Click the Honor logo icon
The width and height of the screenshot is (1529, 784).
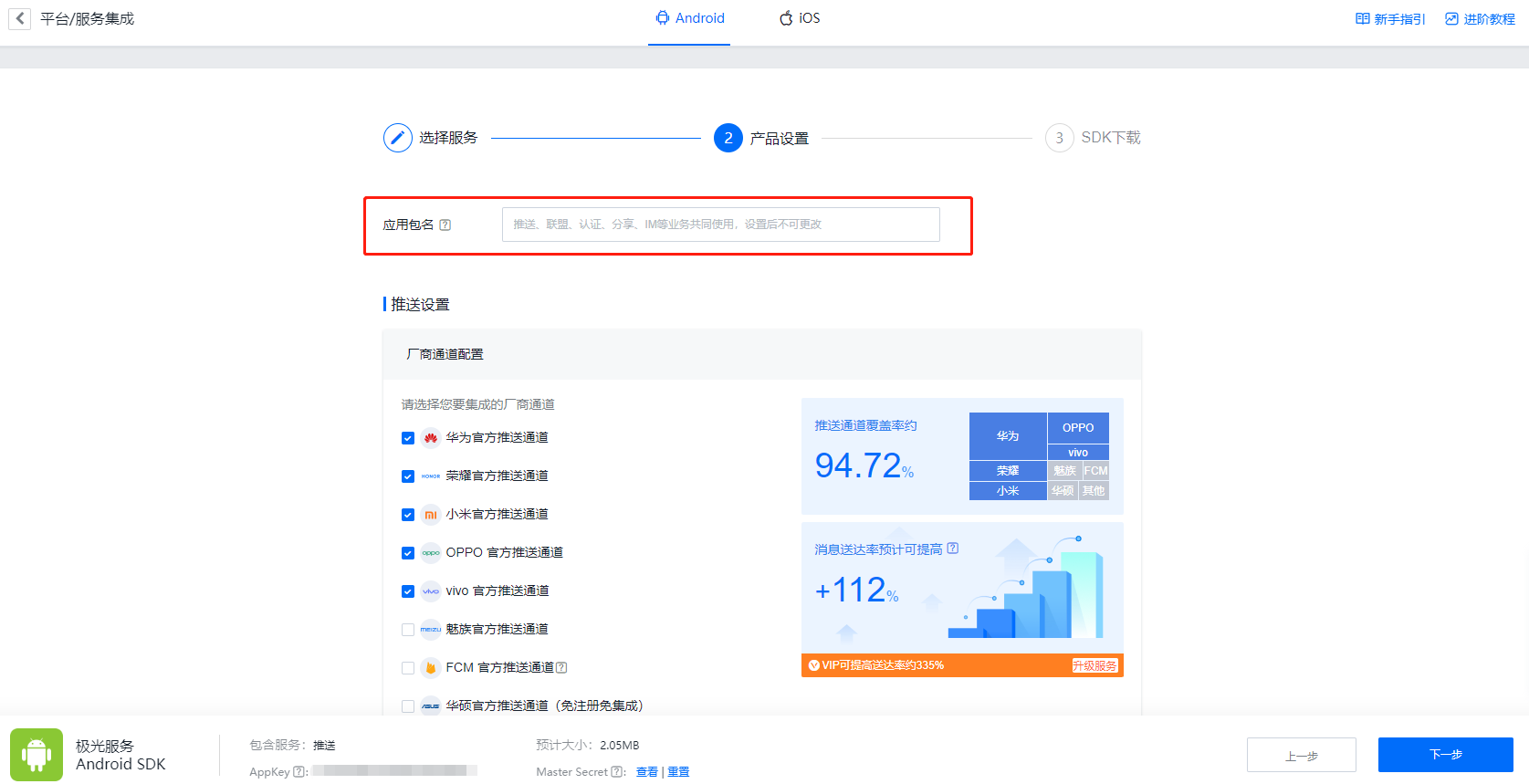[431, 476]
